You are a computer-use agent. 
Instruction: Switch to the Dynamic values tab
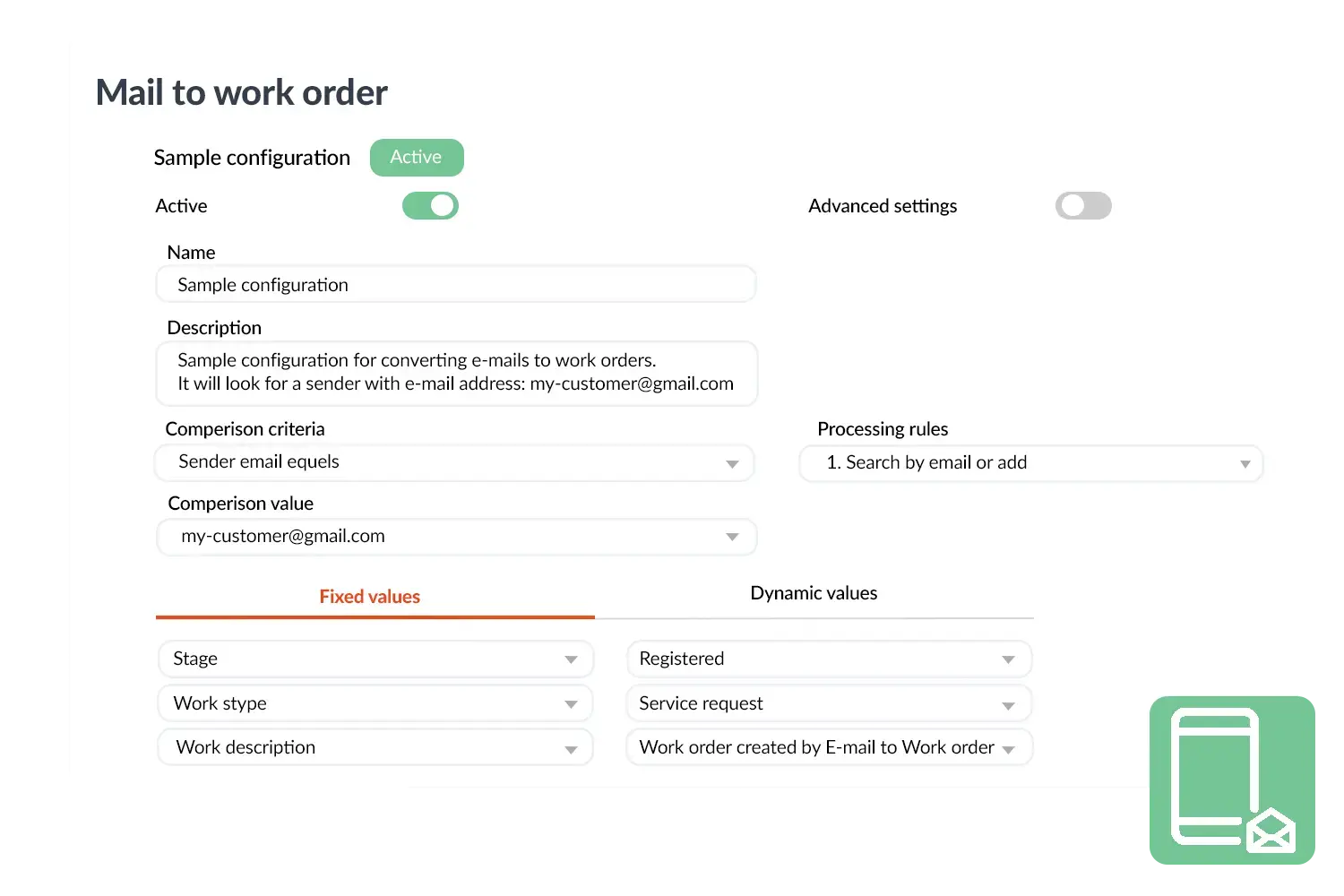[x=814, y=593]
